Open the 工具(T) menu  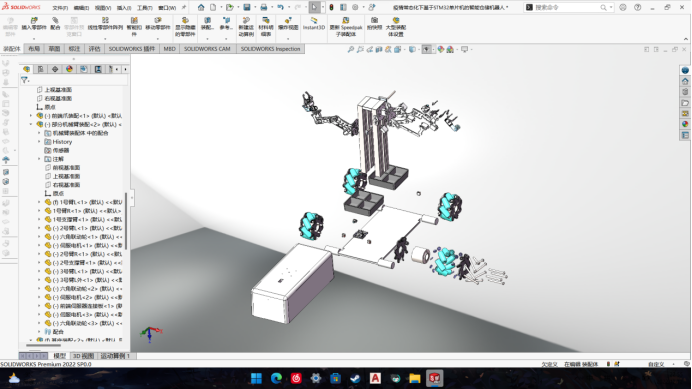click(144, 8)
